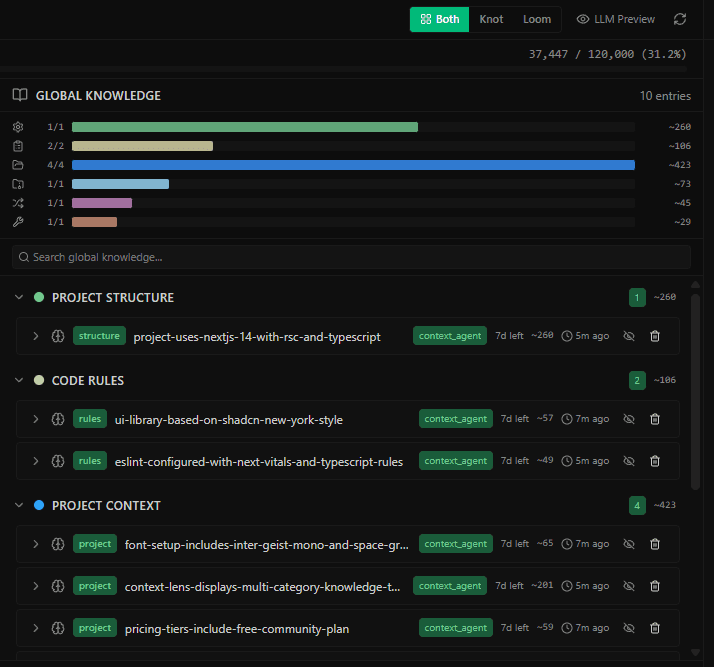This screenshot has width=714, height=667.
Task: Toggle the LLM Preview eye button
Action: pos(615,19)
